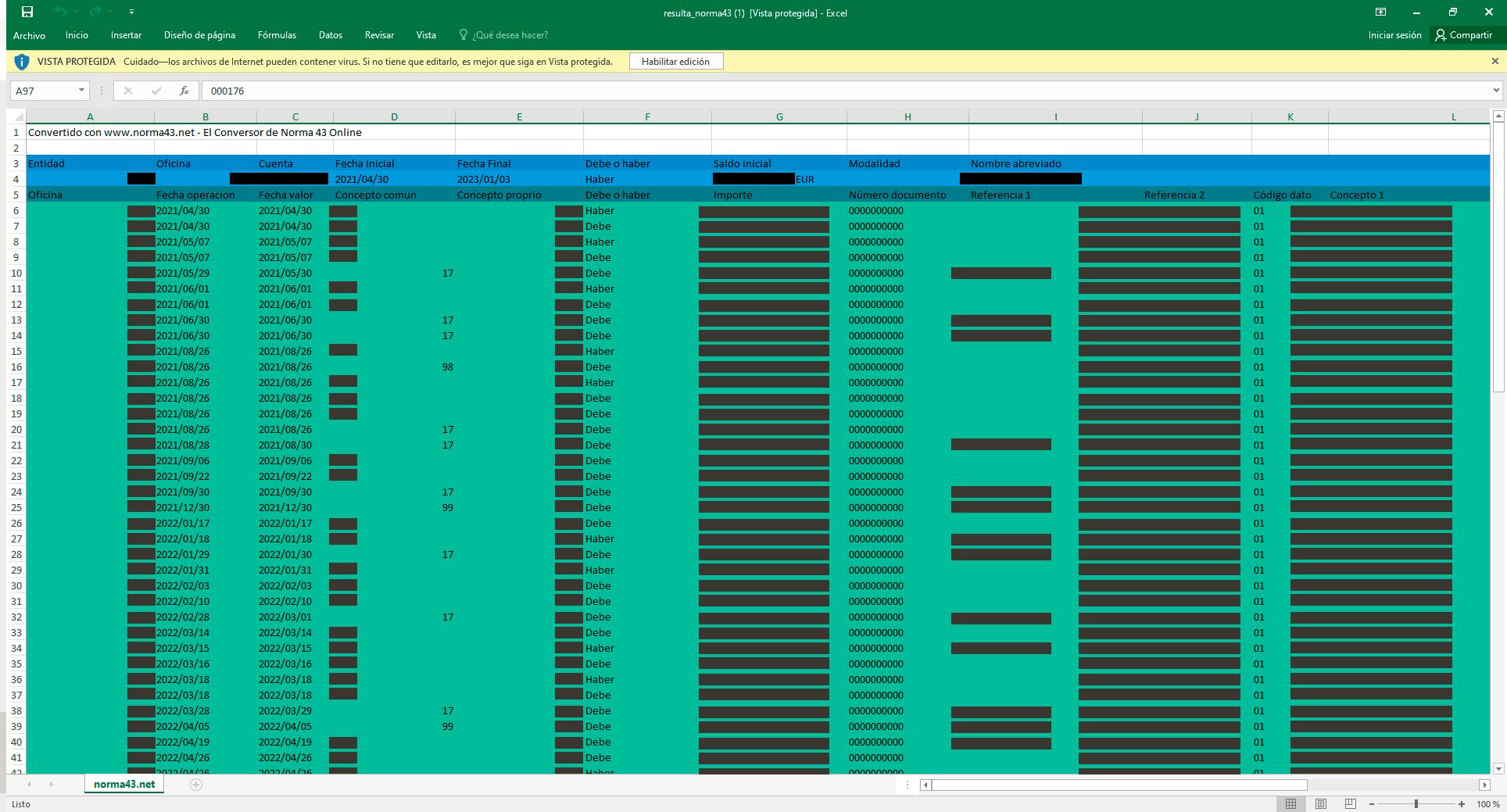Click the zoom in plus button
This screenshot has height=812, width=1507.
point(1462,803)
